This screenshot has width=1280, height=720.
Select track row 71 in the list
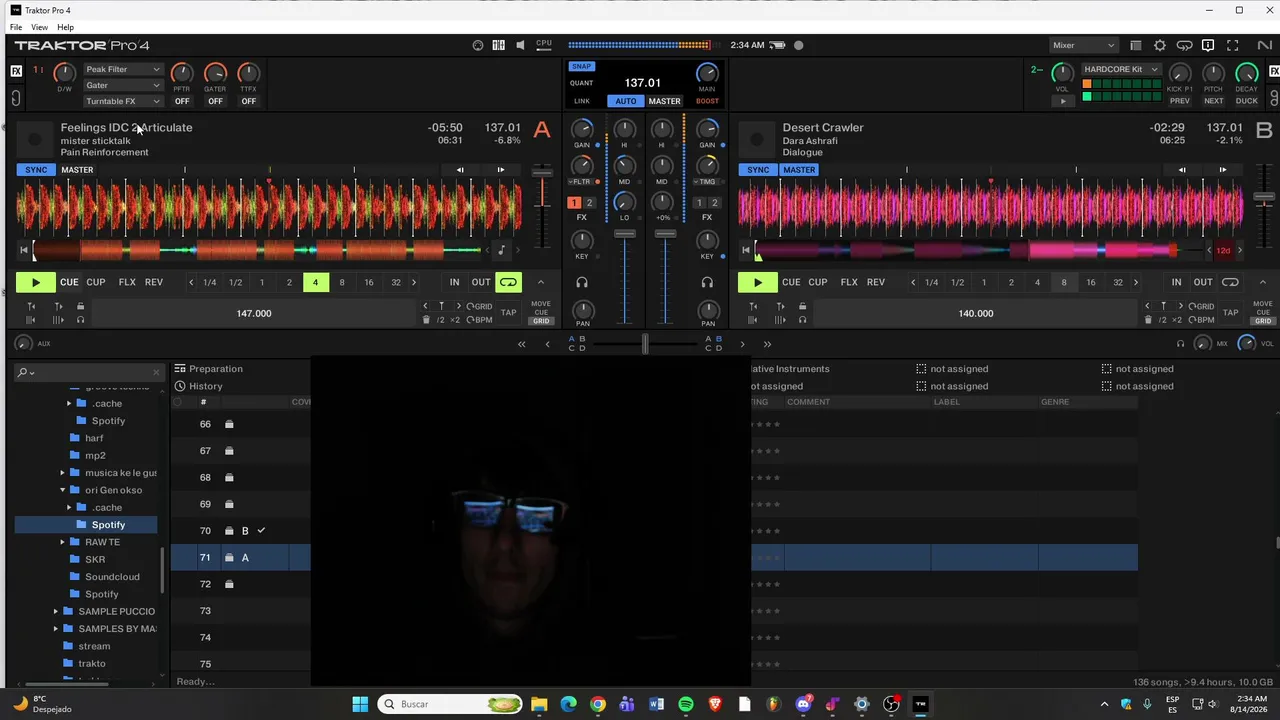(654, 557)
